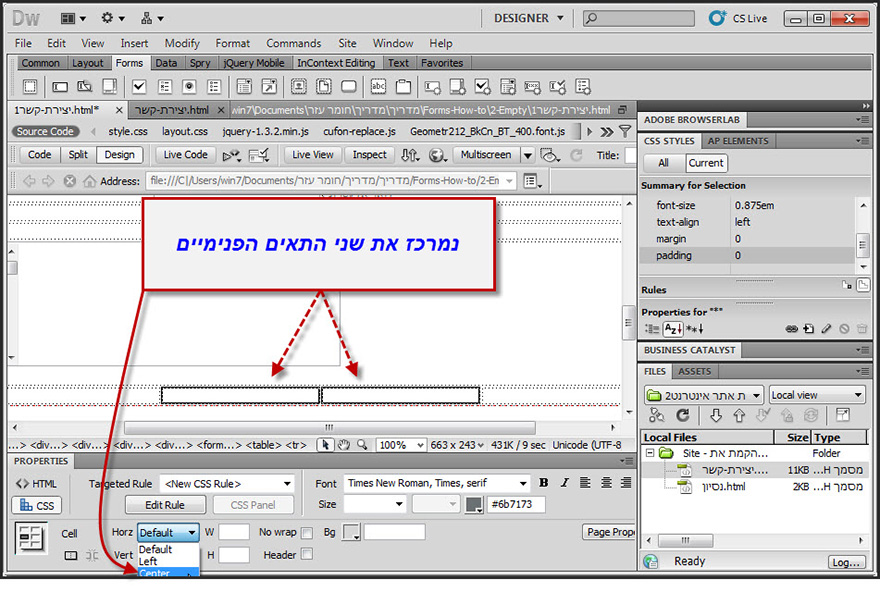The height and width of the screenshot is (592, 880).
Task: Switch CSS Styles panel to Current mode
Action: click(x=707, y=162)
